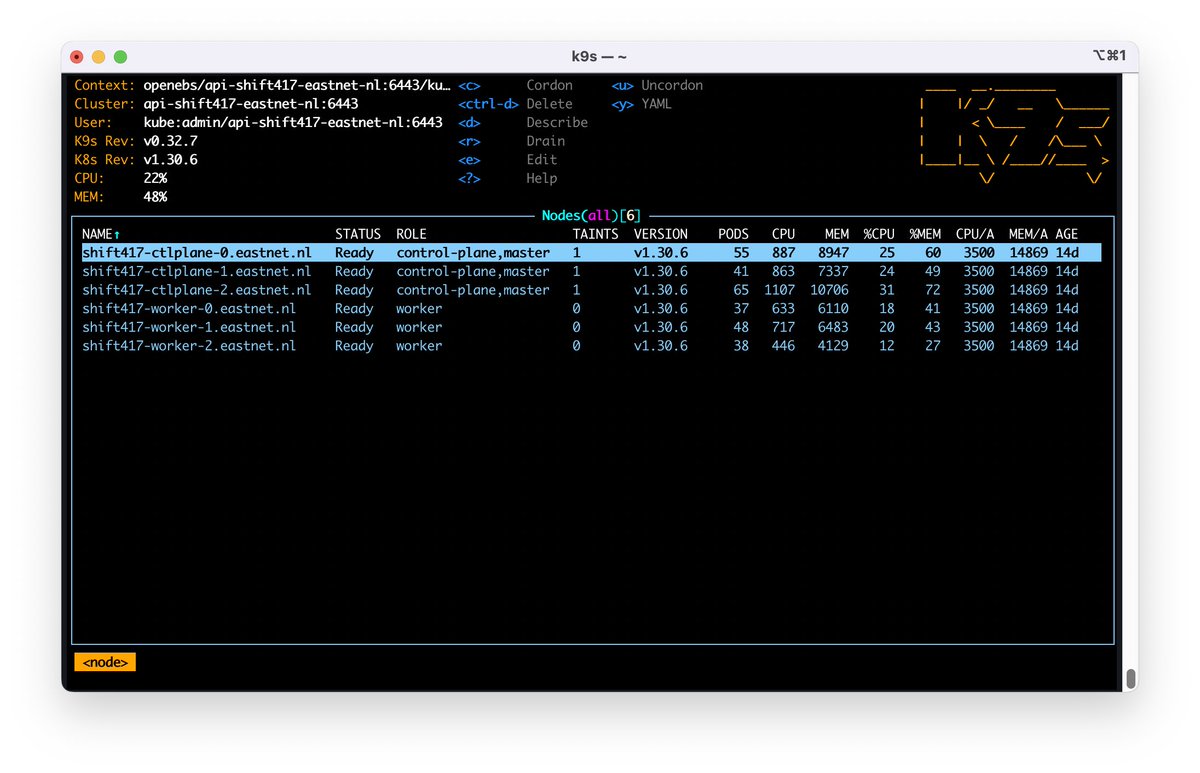1200x773 pixels.
Task: Click the Describe shortcut hint
Action: 557,122
